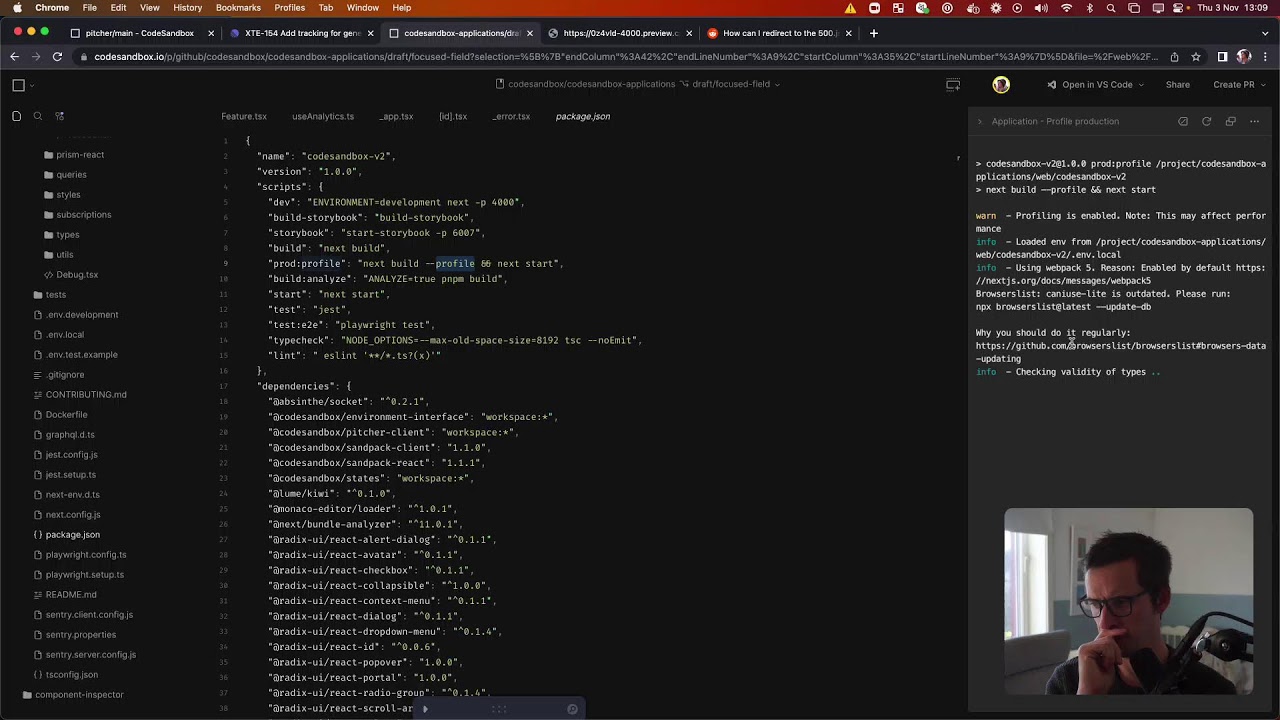Image resolution: width=1280 pixels, height=720 pixels.
Task: Switch to the _error.tsx editor tab
Action: tap(511, 116)
